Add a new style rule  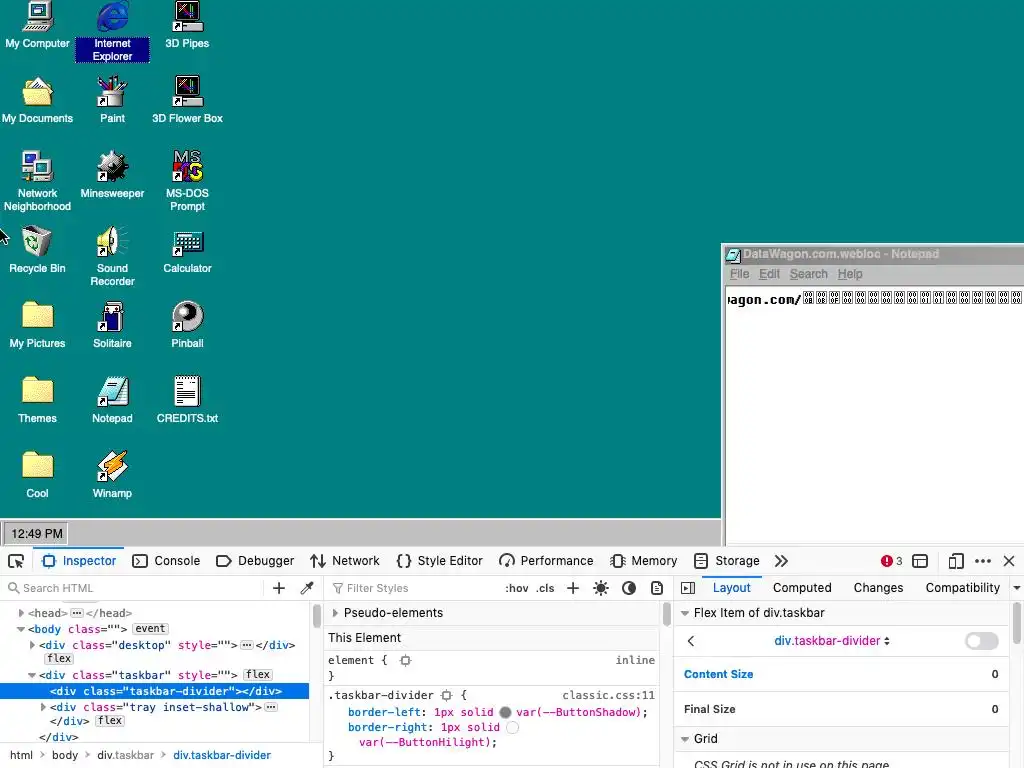[573, 588]
